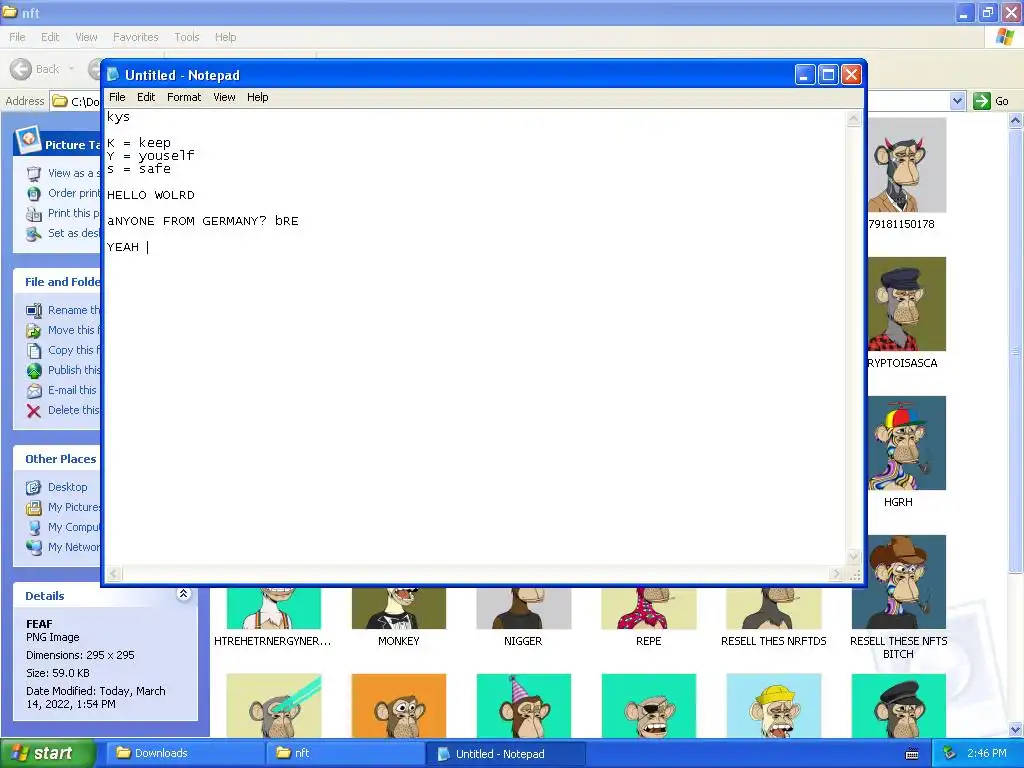Viewport: 1024px width, 768px height.
Task: Click the Windows start button
Action: 48,754
